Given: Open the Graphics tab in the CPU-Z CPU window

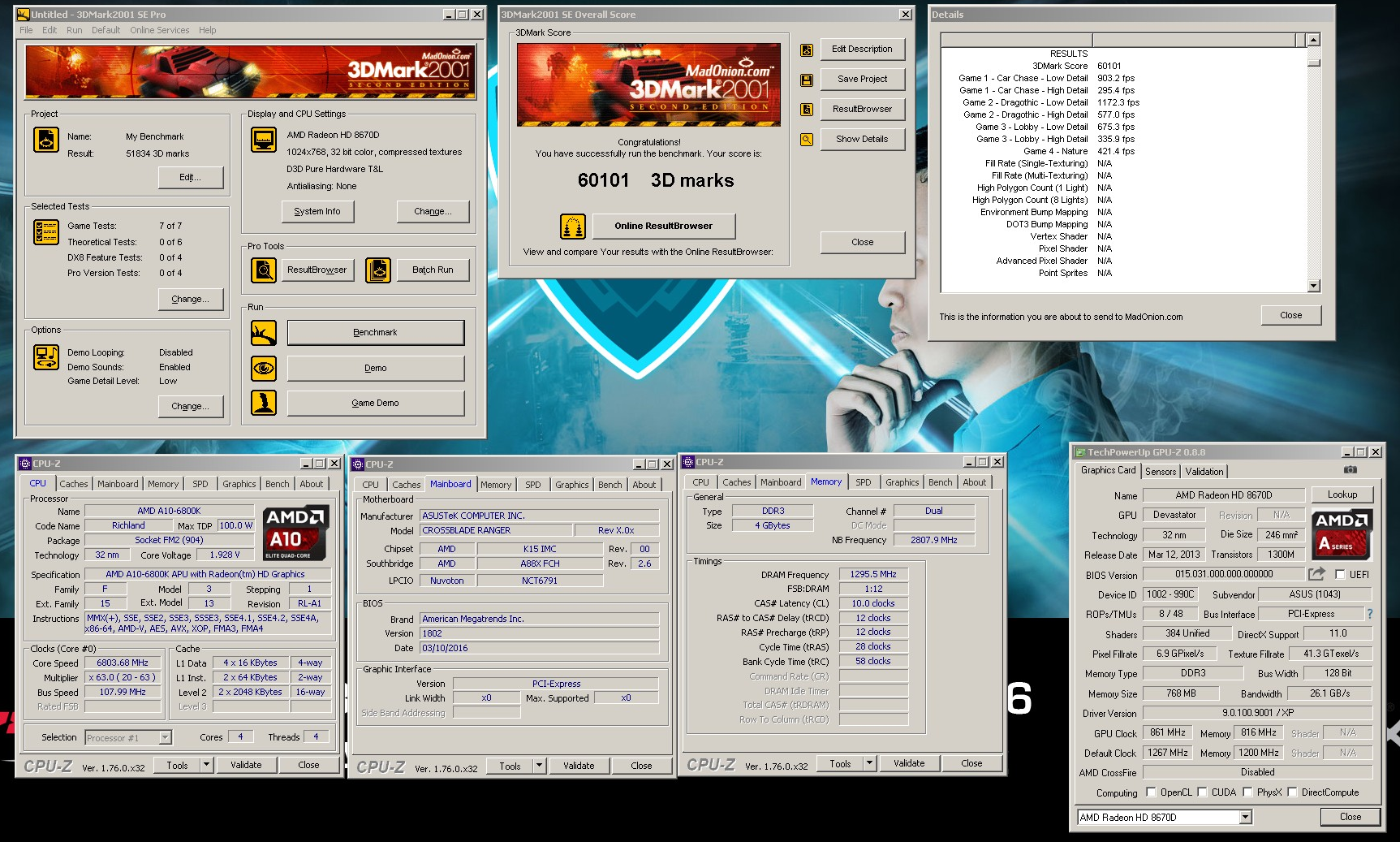Looking at the screenshot, I should [x=239, y=484].
